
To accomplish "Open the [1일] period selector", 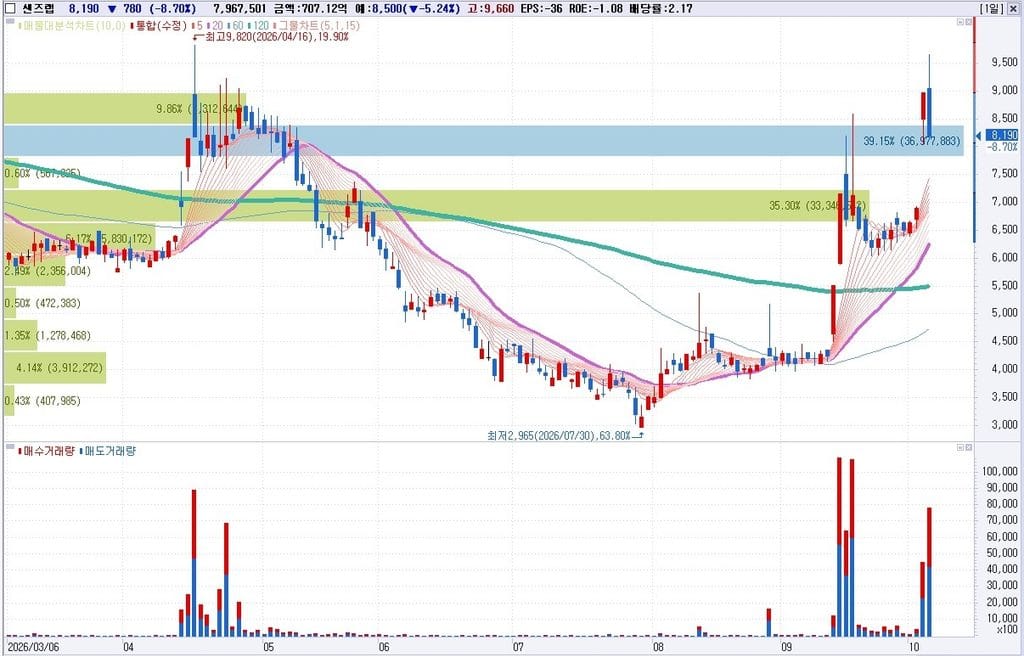I will [x=992, y=9].
